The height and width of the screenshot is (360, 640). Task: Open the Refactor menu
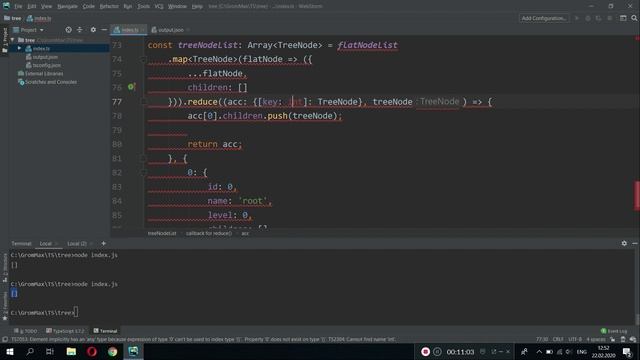click(x=109, y=6)
